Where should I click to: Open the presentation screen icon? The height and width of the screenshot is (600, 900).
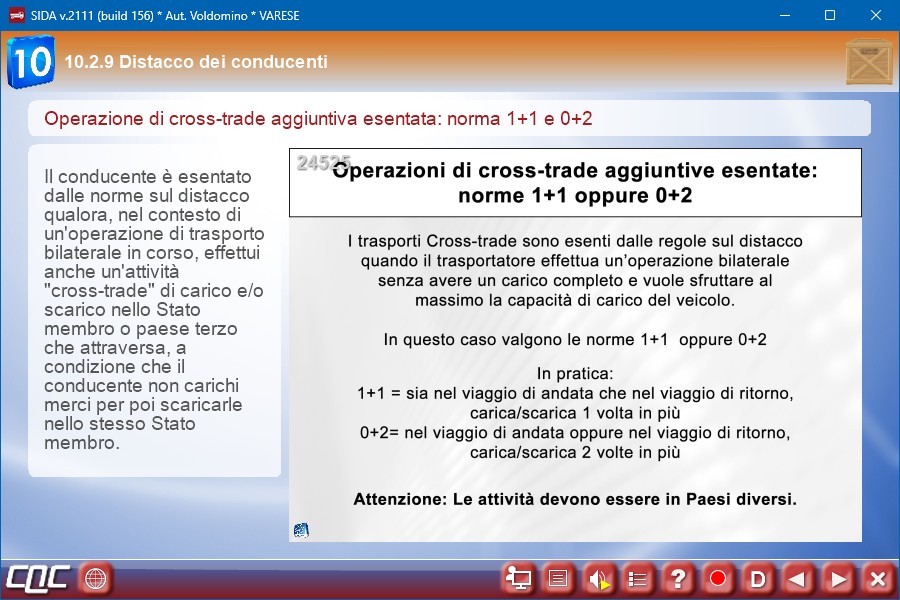pos(519,578)
